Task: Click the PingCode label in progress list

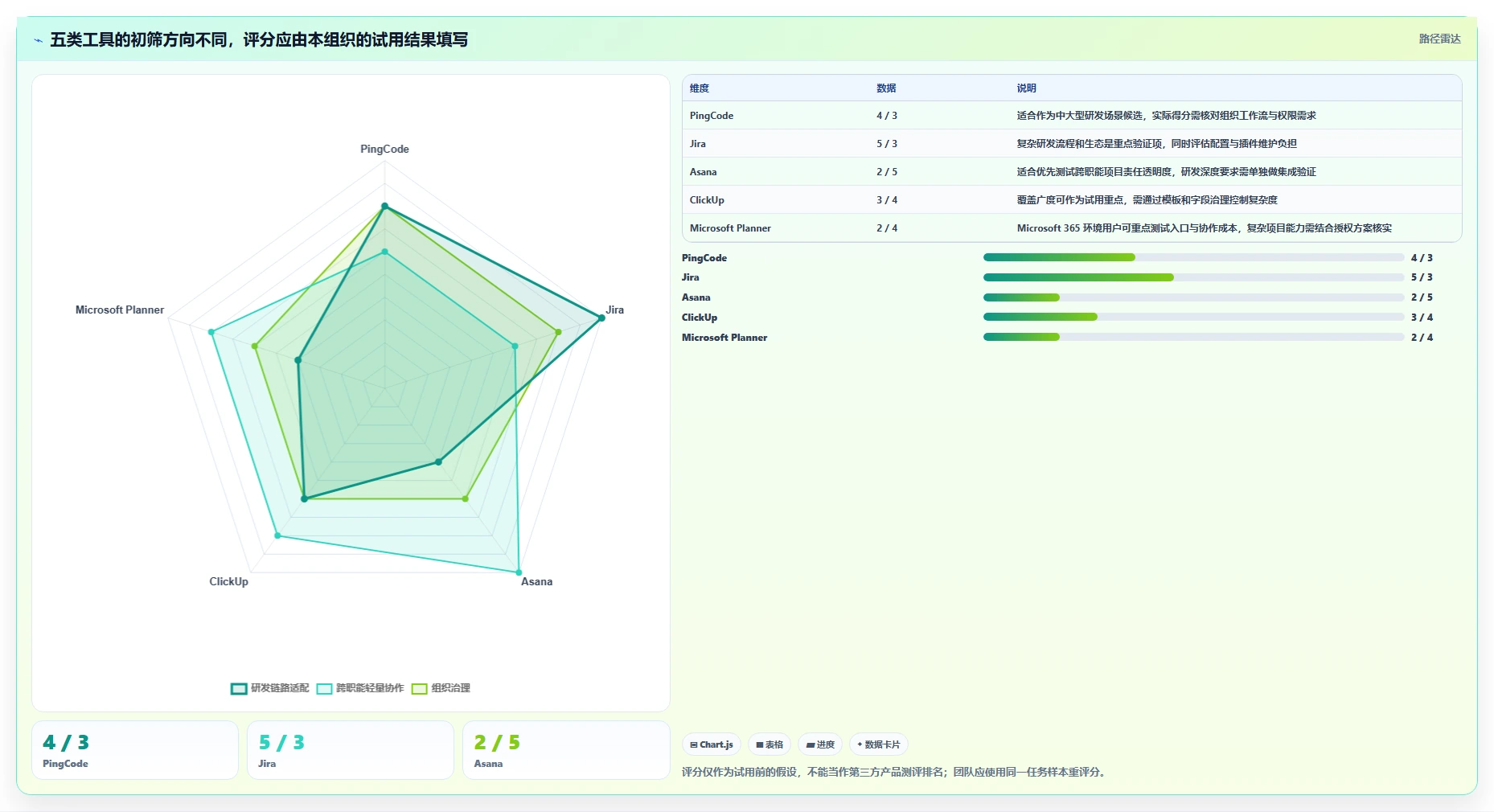Action: [704, 258]
